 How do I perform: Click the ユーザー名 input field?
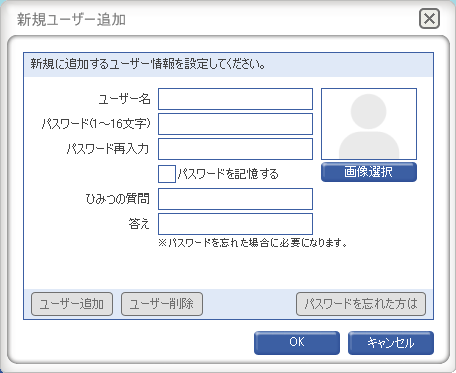(x=235, y=99)
